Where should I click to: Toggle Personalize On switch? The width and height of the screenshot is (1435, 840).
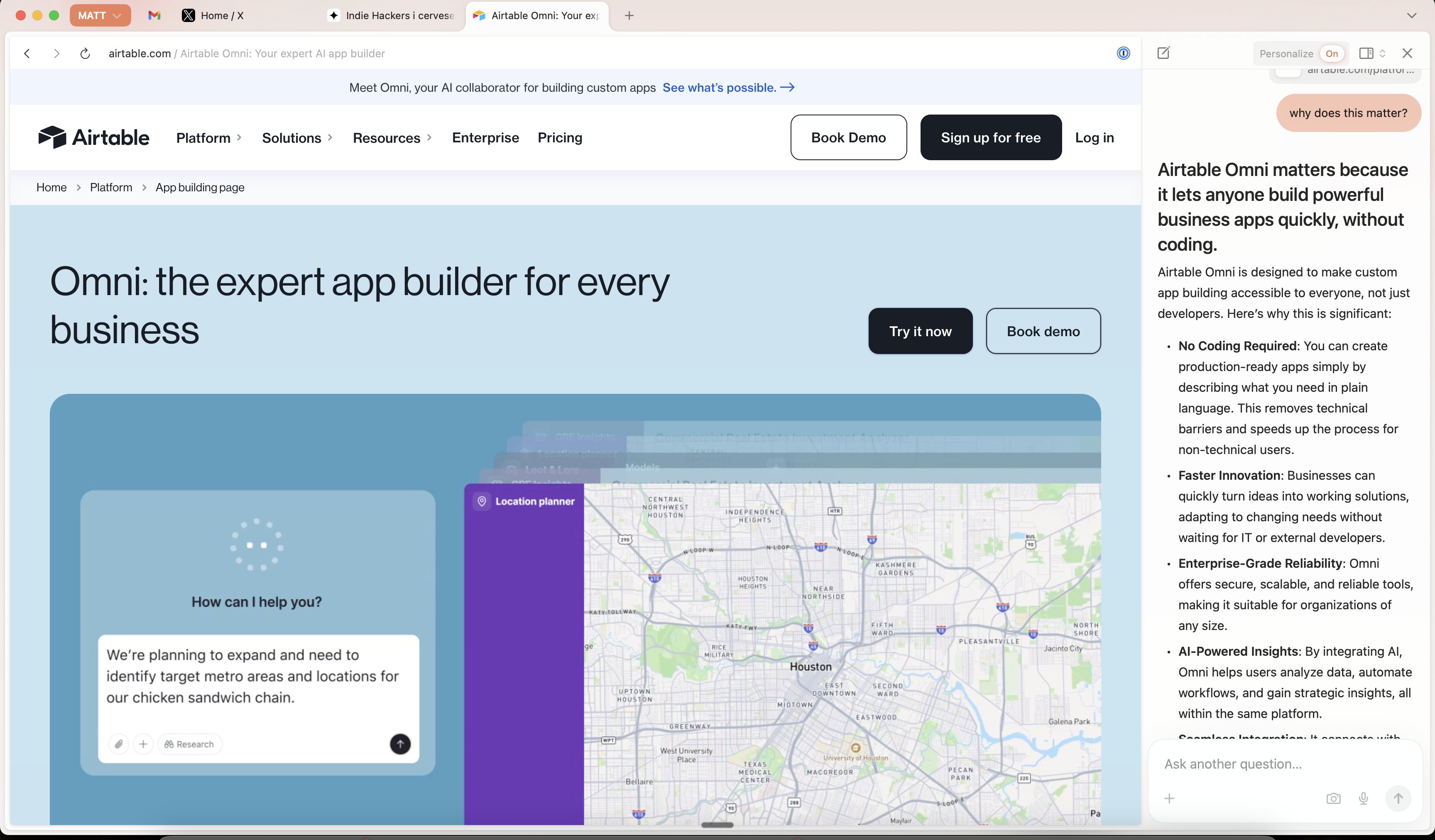coord(1332,54)
